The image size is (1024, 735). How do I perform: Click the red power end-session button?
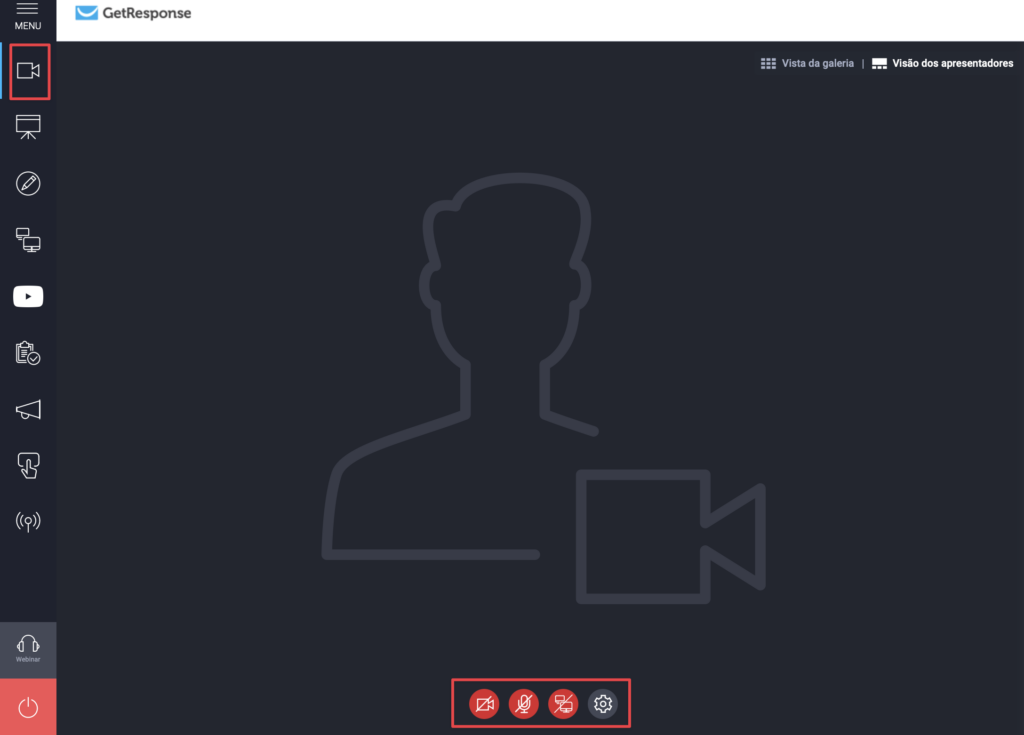(28, 707)
